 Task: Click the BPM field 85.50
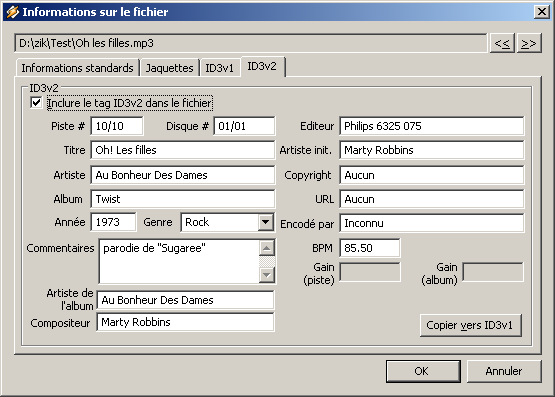pos(370,248)
